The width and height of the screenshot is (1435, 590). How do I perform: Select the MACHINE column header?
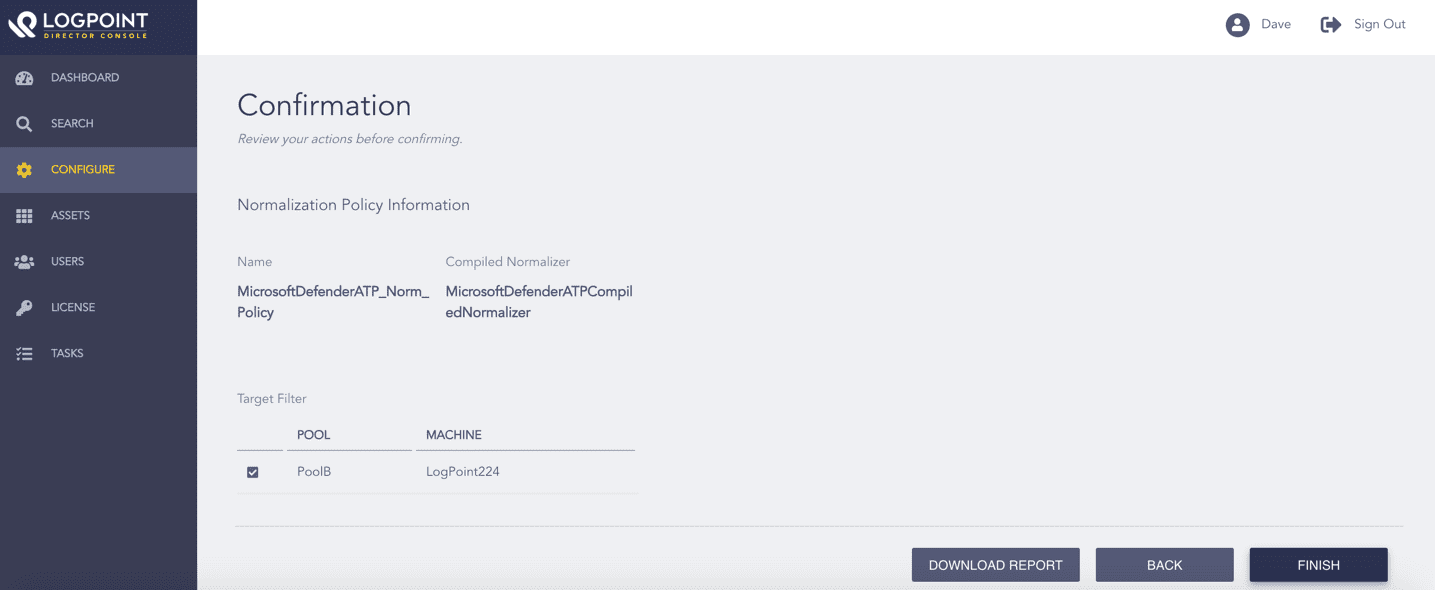pyautogui.click(x=454, y=434)
